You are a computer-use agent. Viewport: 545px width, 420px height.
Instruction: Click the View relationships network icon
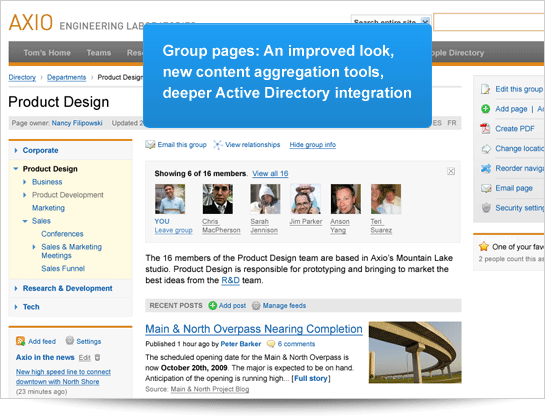click(x=218, y=145)
